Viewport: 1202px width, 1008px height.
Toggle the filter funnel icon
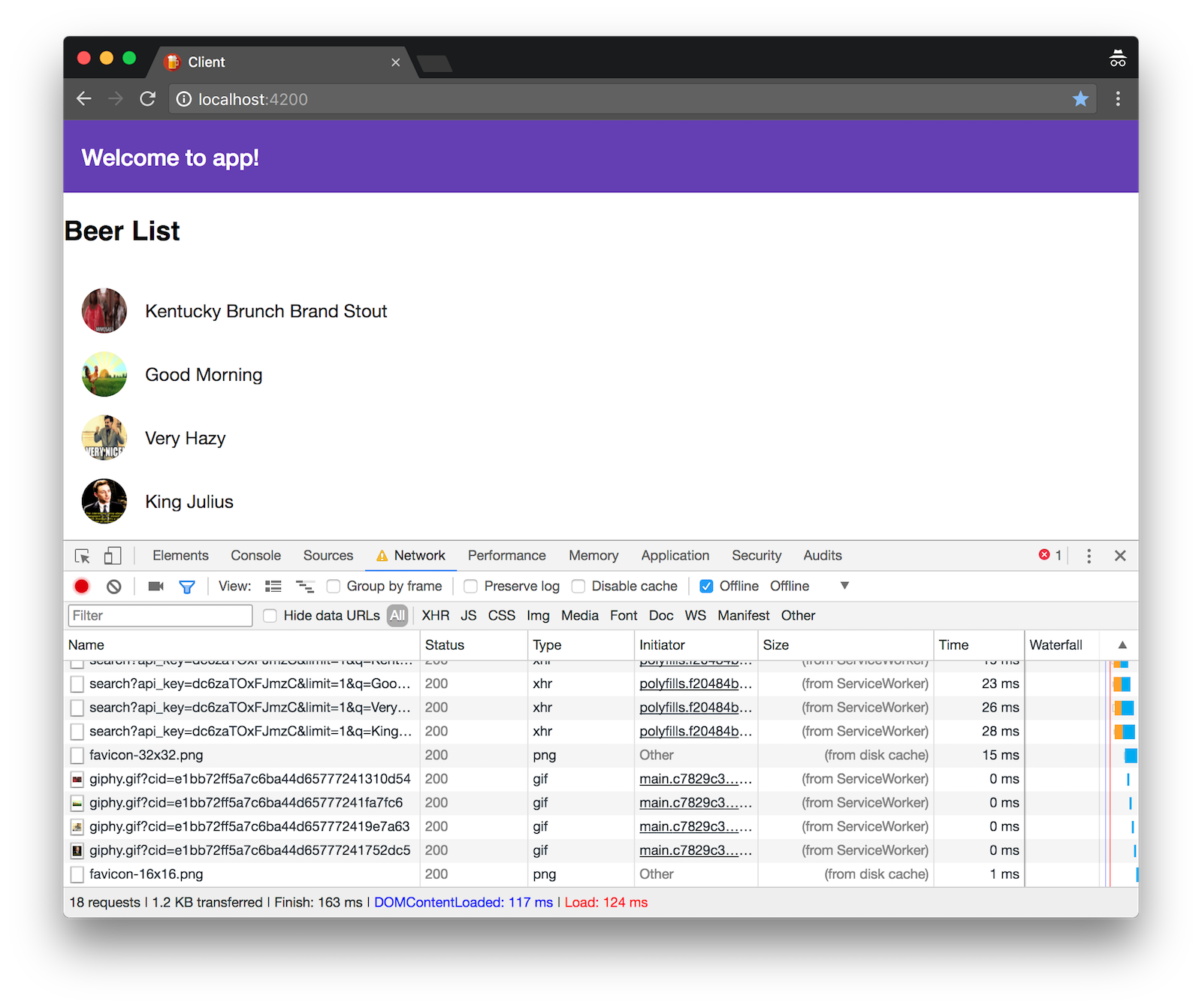point(187,587)
